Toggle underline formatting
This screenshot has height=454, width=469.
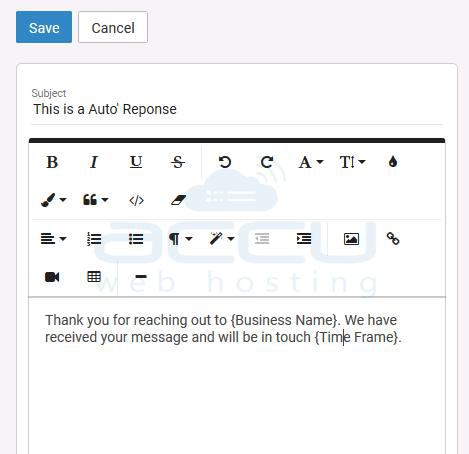click(x=136, y=162)
